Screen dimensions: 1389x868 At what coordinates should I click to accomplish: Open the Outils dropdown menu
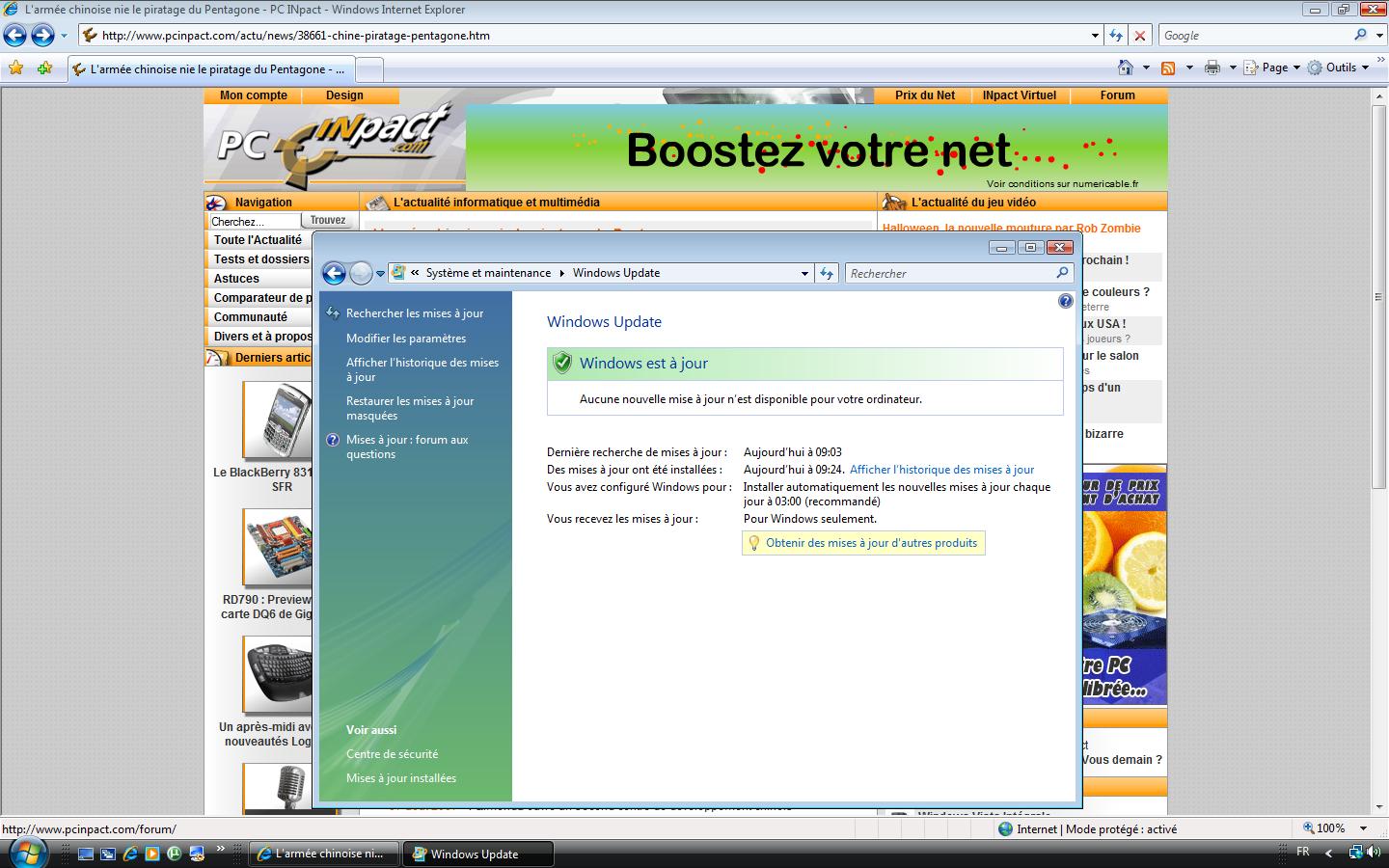[x=1347, y=68]
